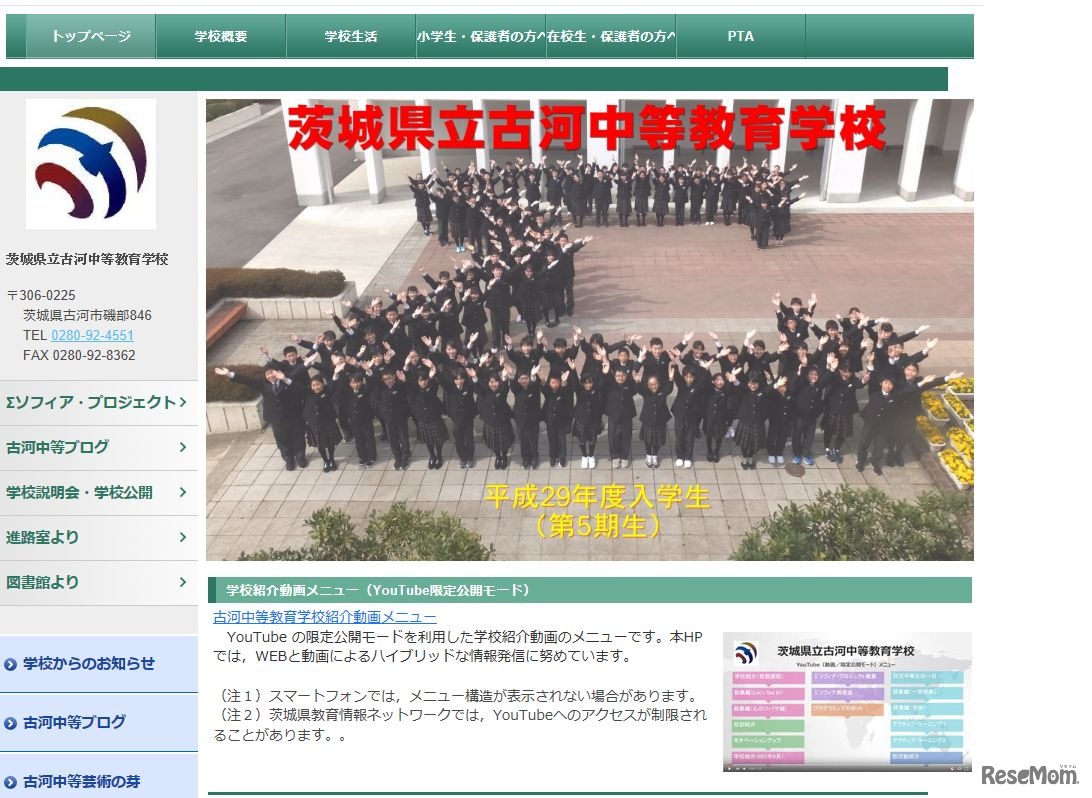Expand 進路室より using its chevron

[x=183, y=537]
